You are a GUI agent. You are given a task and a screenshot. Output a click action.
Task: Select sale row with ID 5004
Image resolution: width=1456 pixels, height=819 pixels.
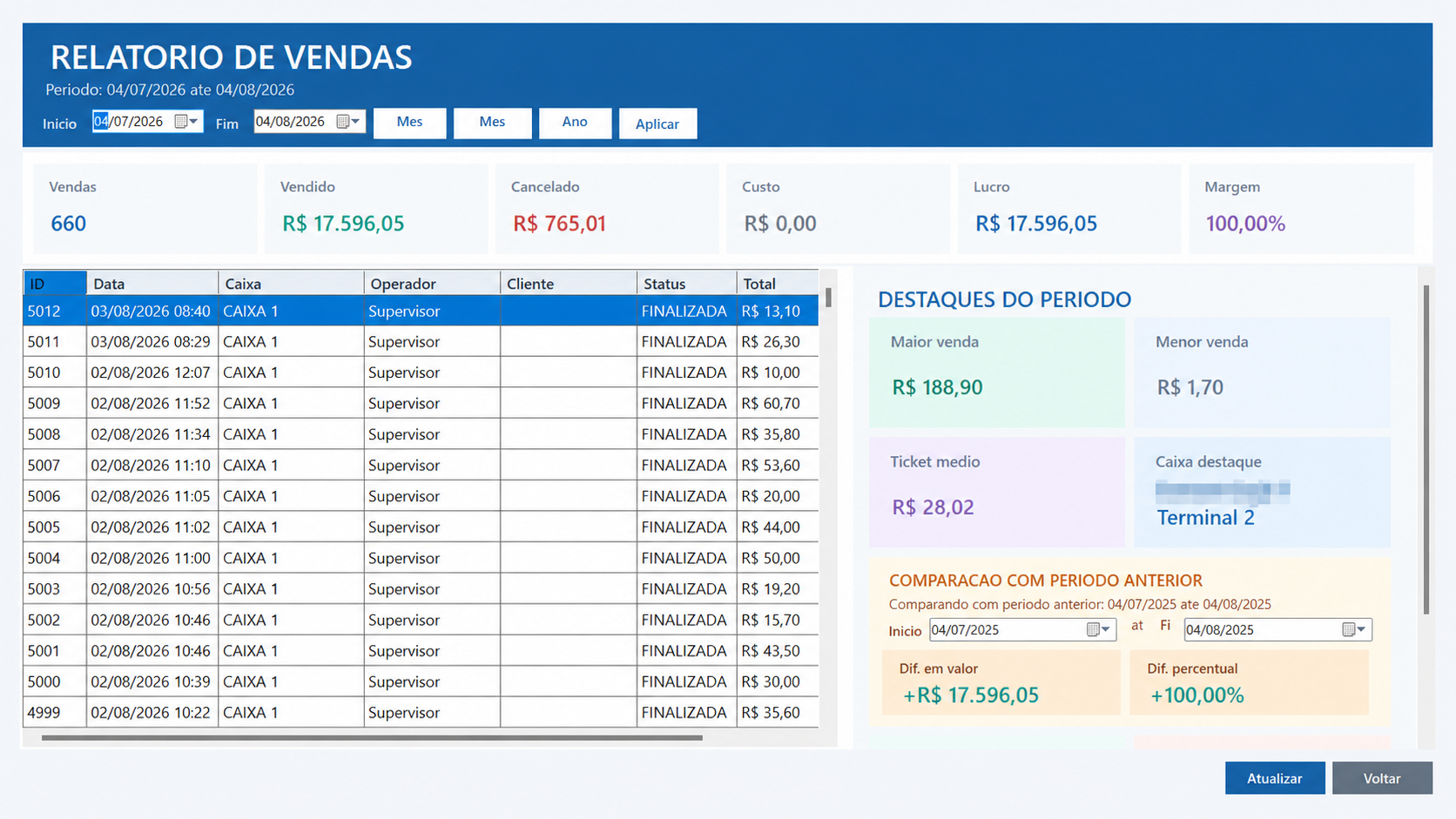point(421,558)
